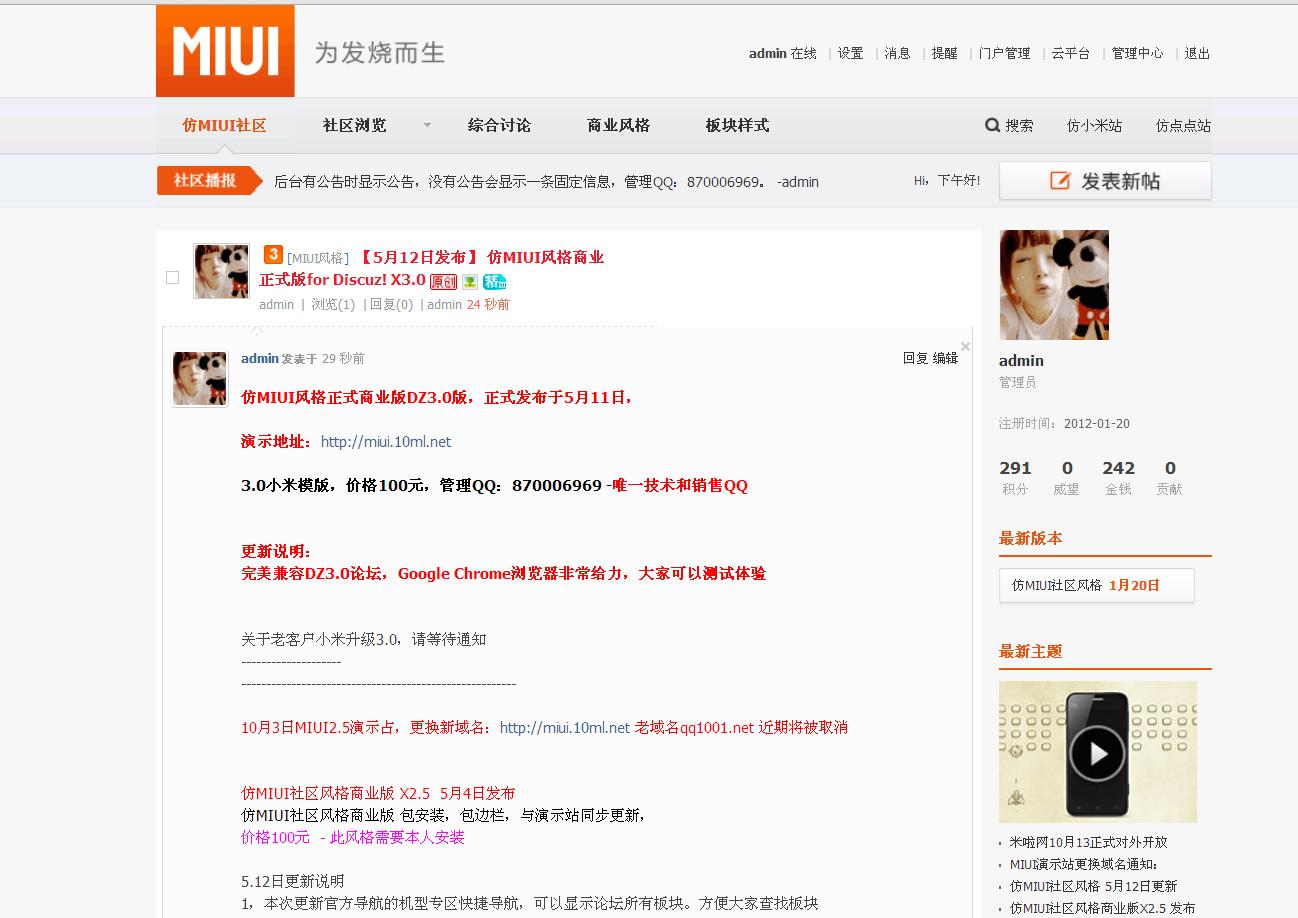Play the phone video in 最新主题
Viewport: 1298px width, 918px height.
point(1097,752)
